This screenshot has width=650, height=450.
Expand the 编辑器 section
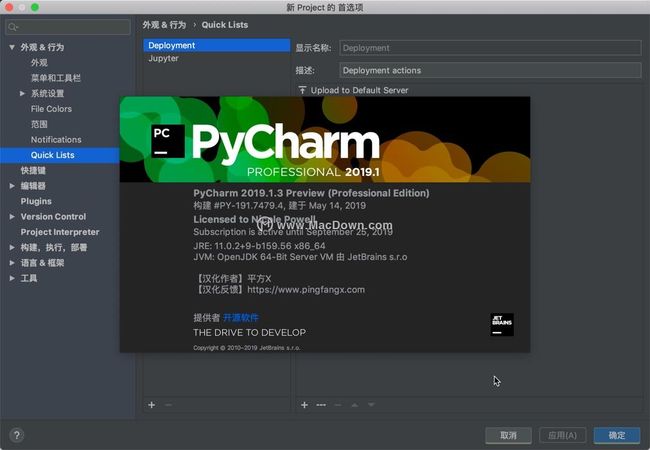12,186
